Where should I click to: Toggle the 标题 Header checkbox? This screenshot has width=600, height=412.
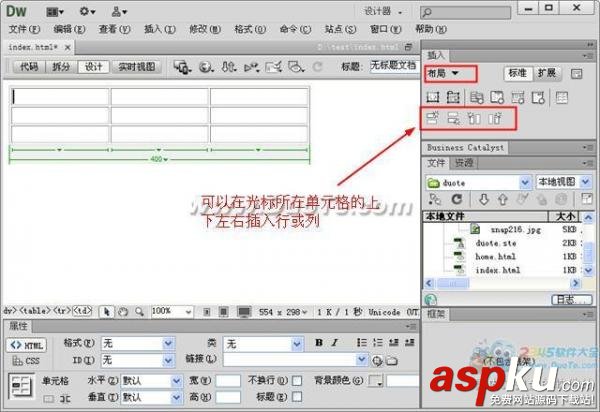point(297,397)
